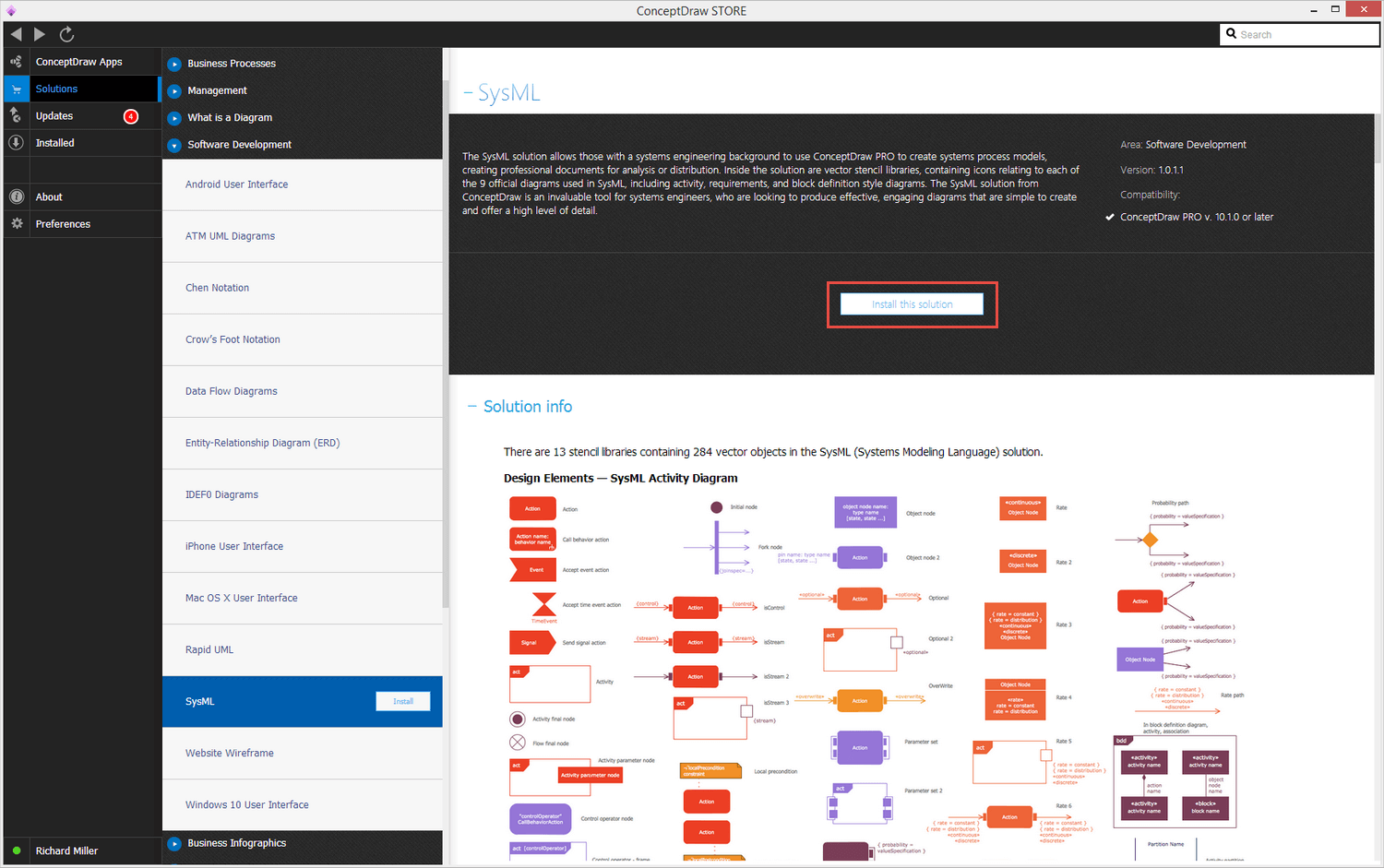1384x868 pixels.
Task: Click the Updates sidebar icon
Action: [16, 115]
